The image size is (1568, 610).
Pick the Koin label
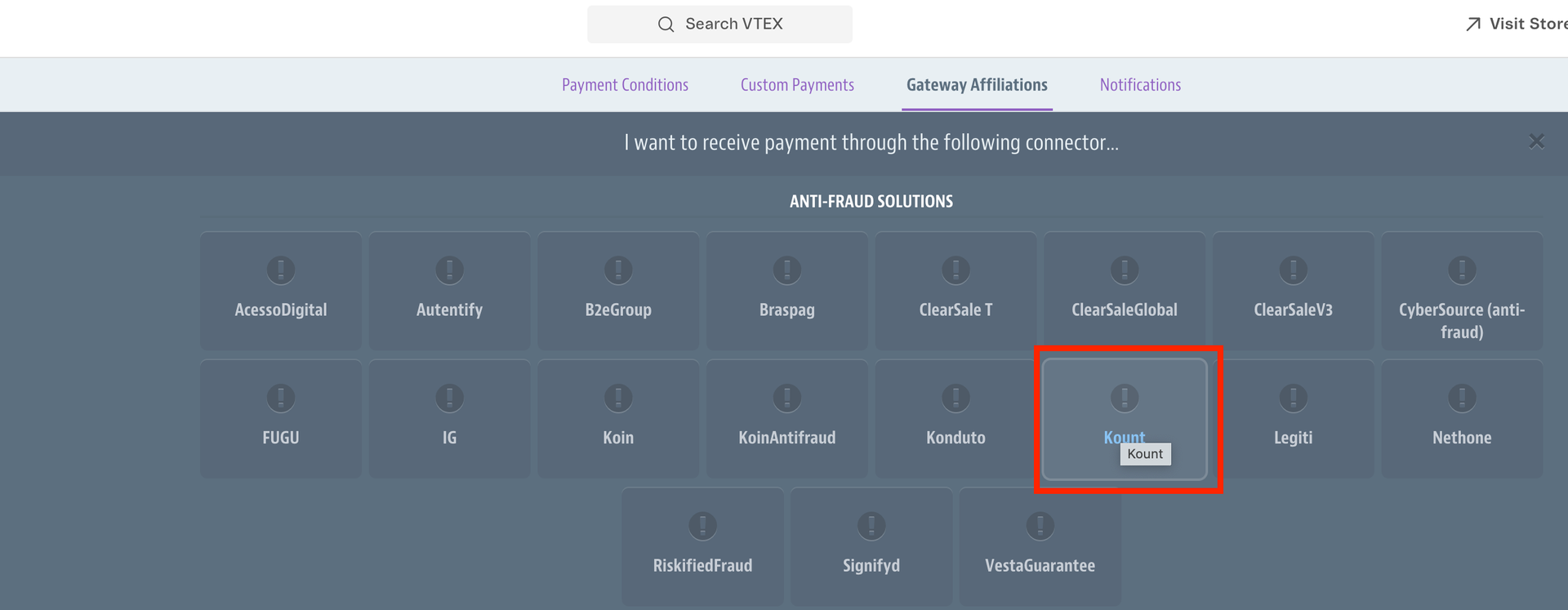(618, 438)
